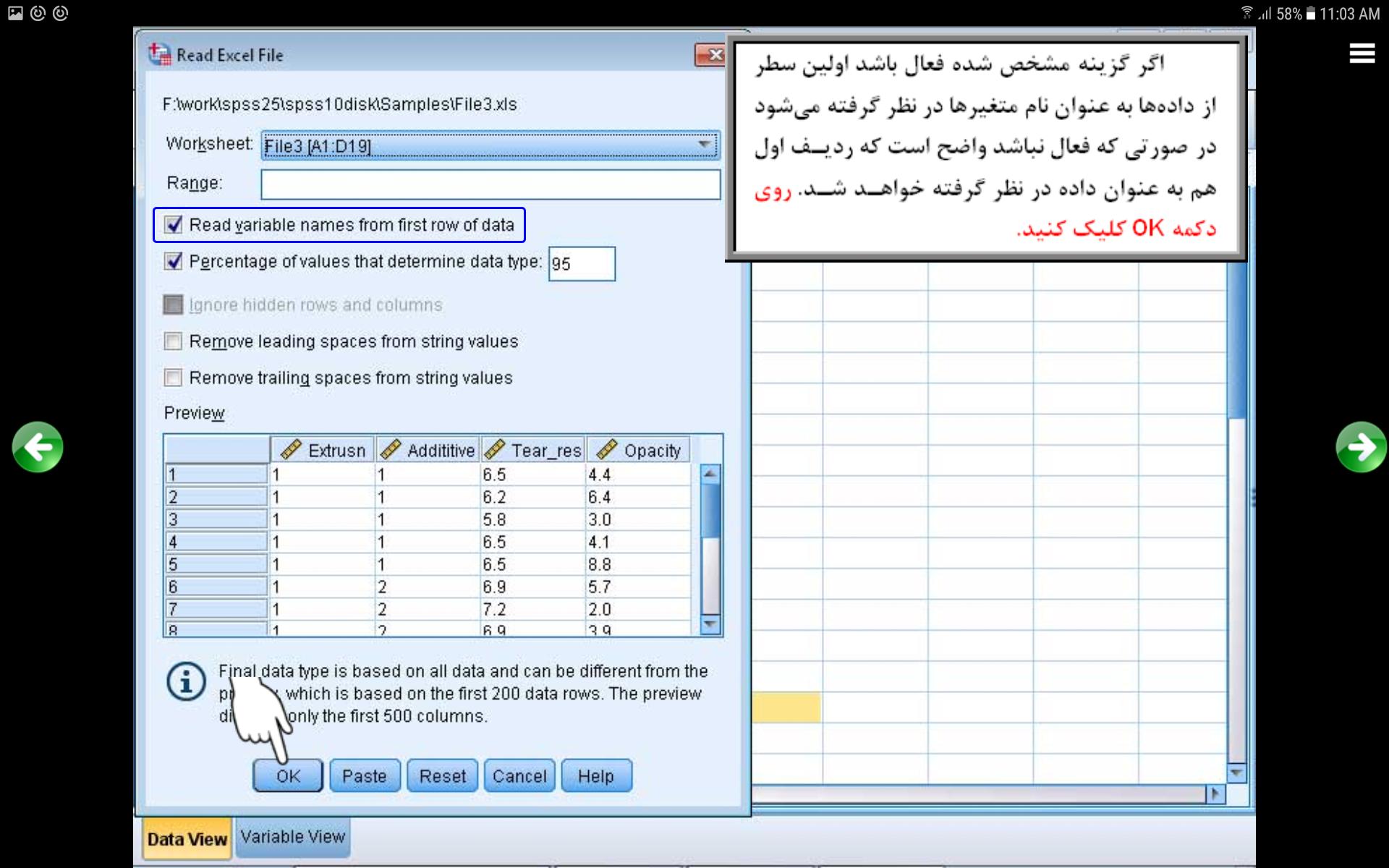
Task: Click the Tear_res ruler scale icon
Action: [x=494, y=450]
